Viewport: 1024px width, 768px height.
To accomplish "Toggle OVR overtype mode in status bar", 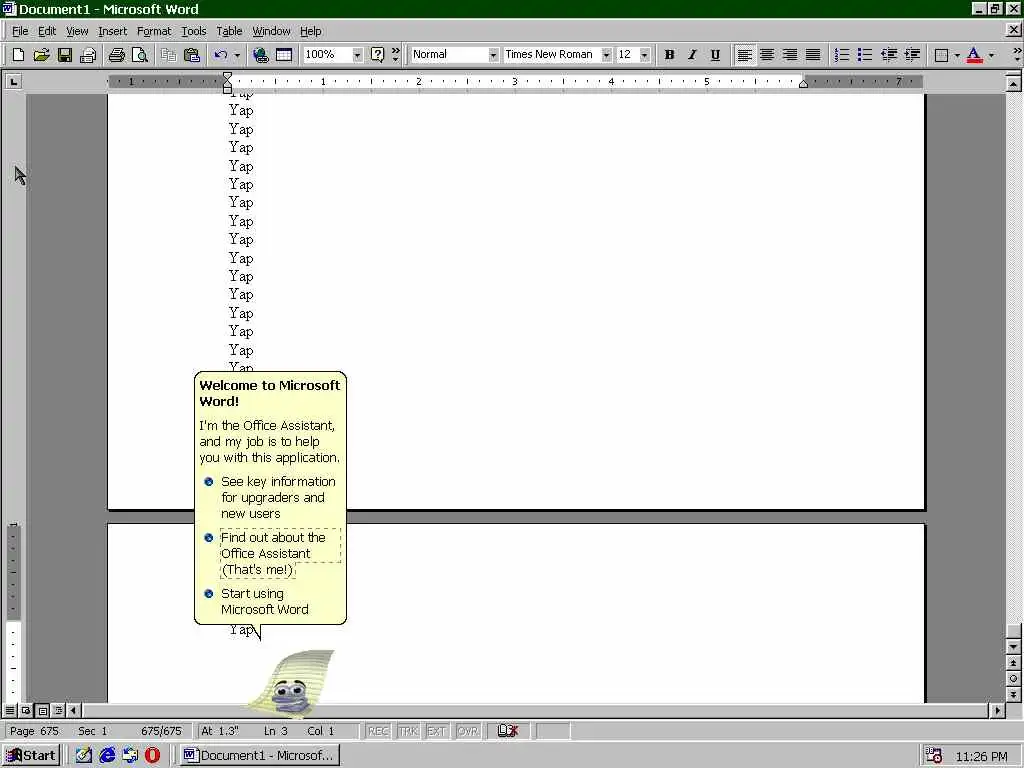I will (x=468, y=731).
